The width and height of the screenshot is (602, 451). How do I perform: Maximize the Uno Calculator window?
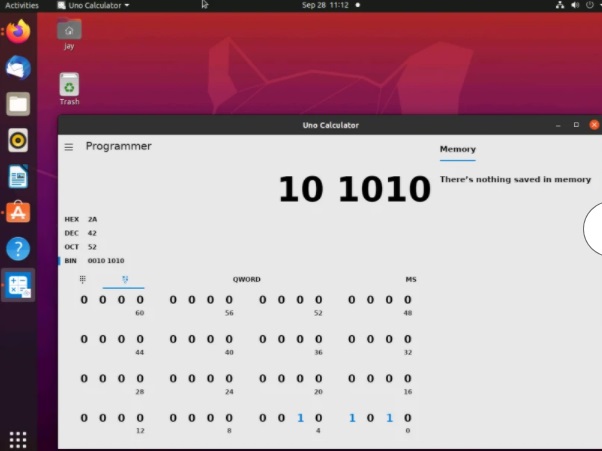point(576,125)
